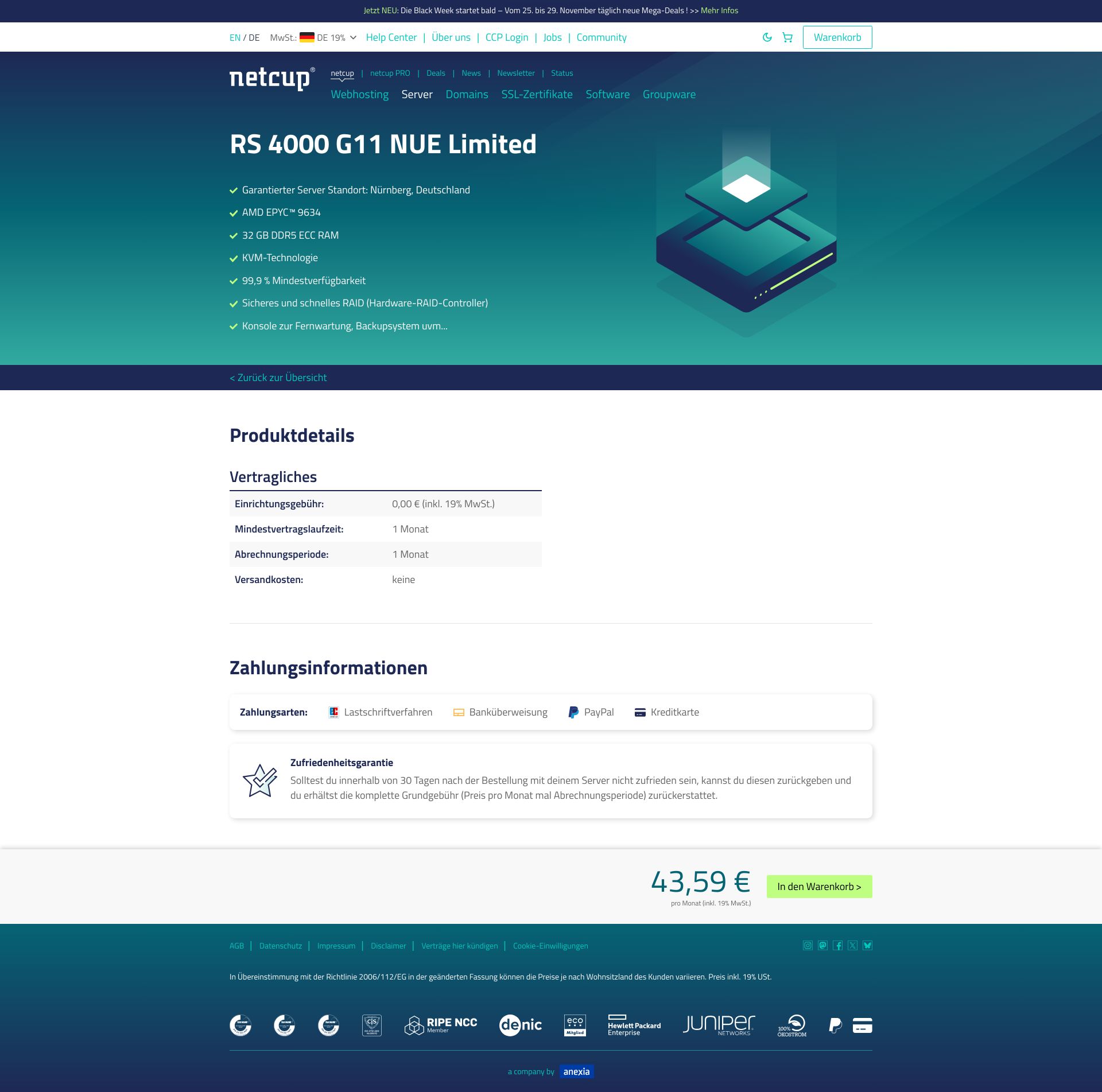The image size is (1102, 1092).
Task: Open the Help Center link
Action: pos(391,37)
